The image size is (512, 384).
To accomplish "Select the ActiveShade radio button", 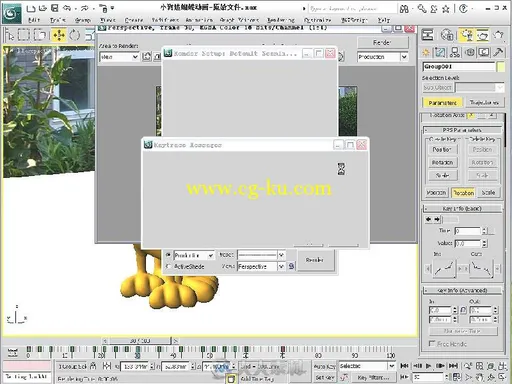I will 168,266.
